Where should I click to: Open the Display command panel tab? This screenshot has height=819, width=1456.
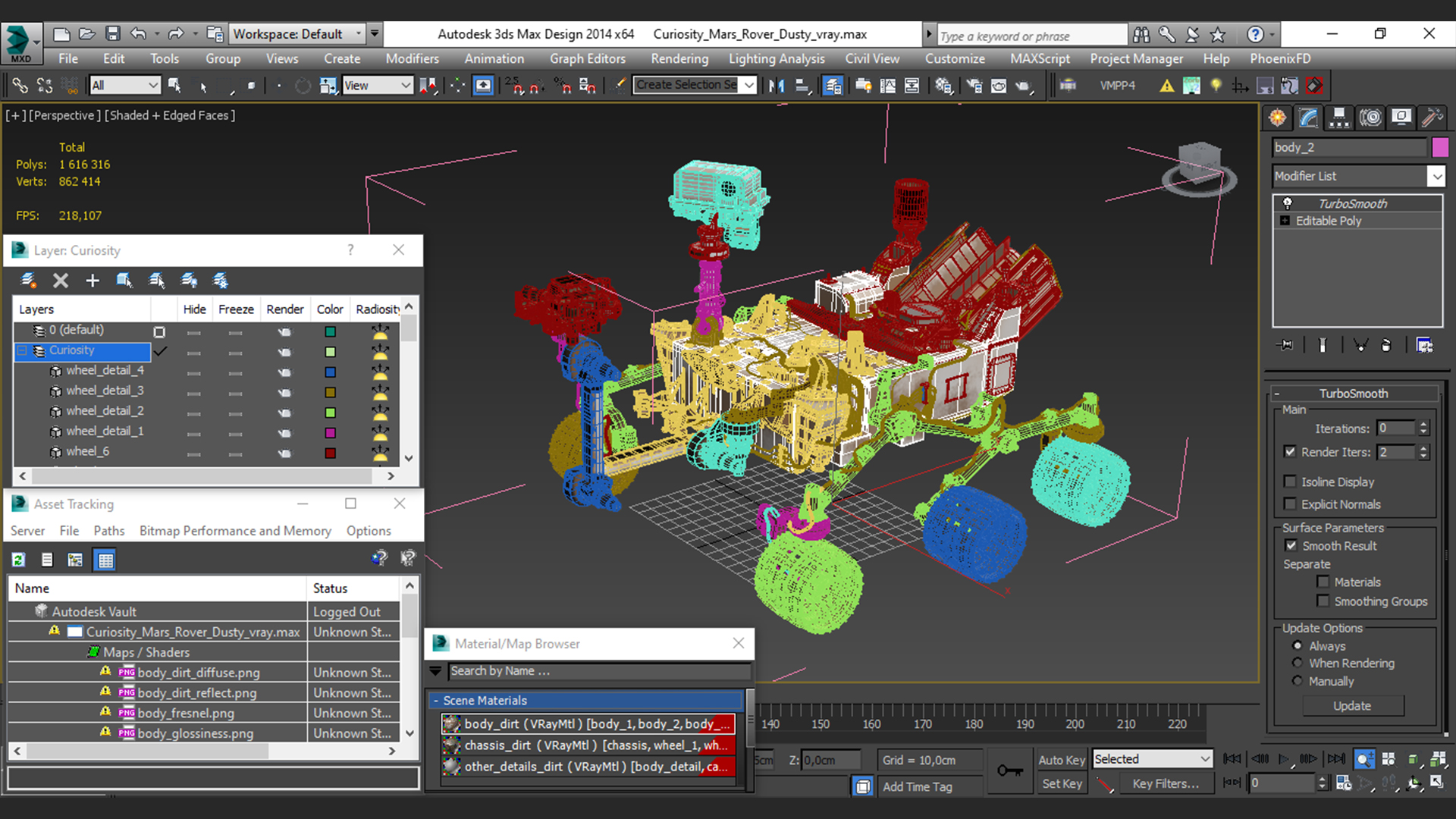click(1401, 118)
